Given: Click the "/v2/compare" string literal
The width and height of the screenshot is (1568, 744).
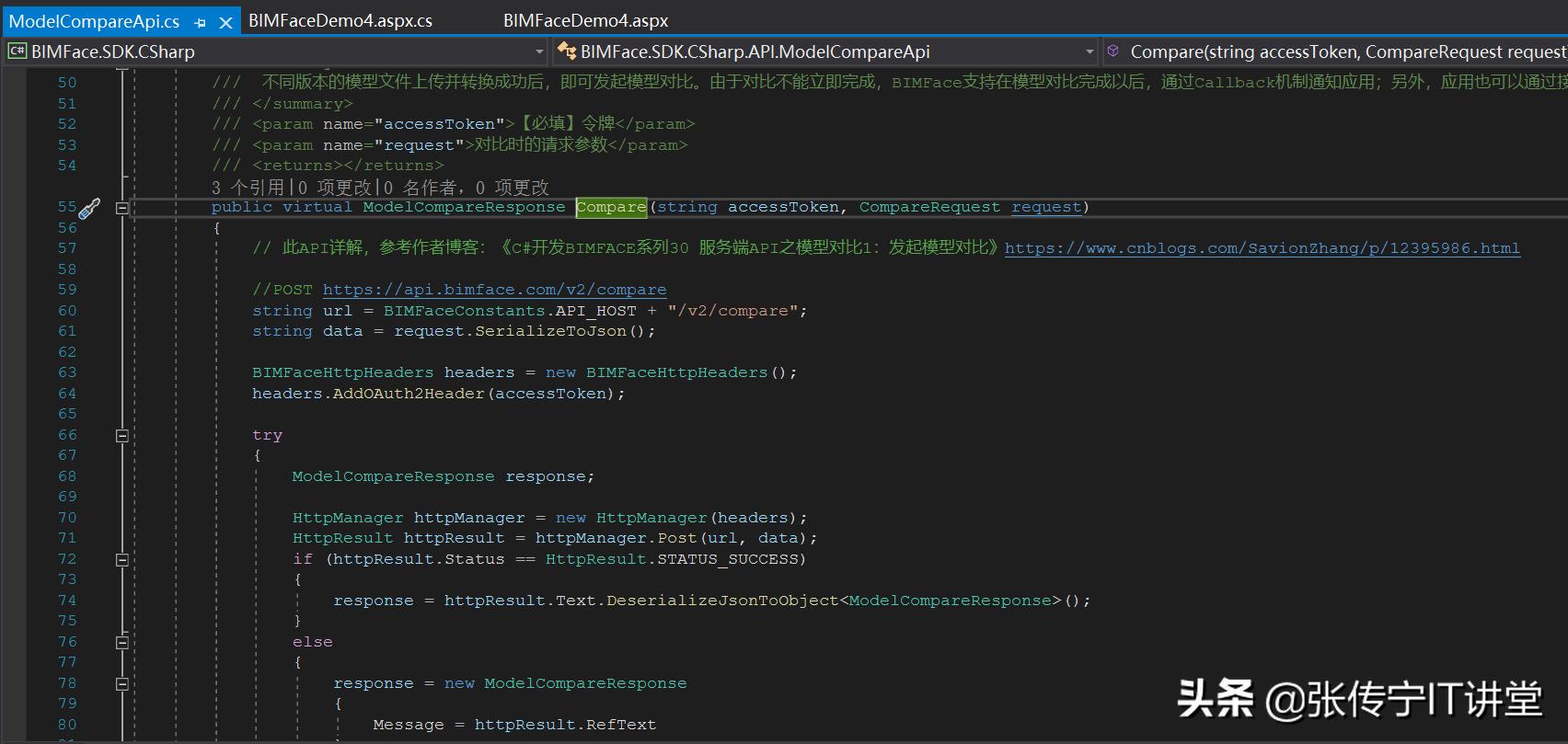Looking at the screenshot, I should (x=733, y=311).
